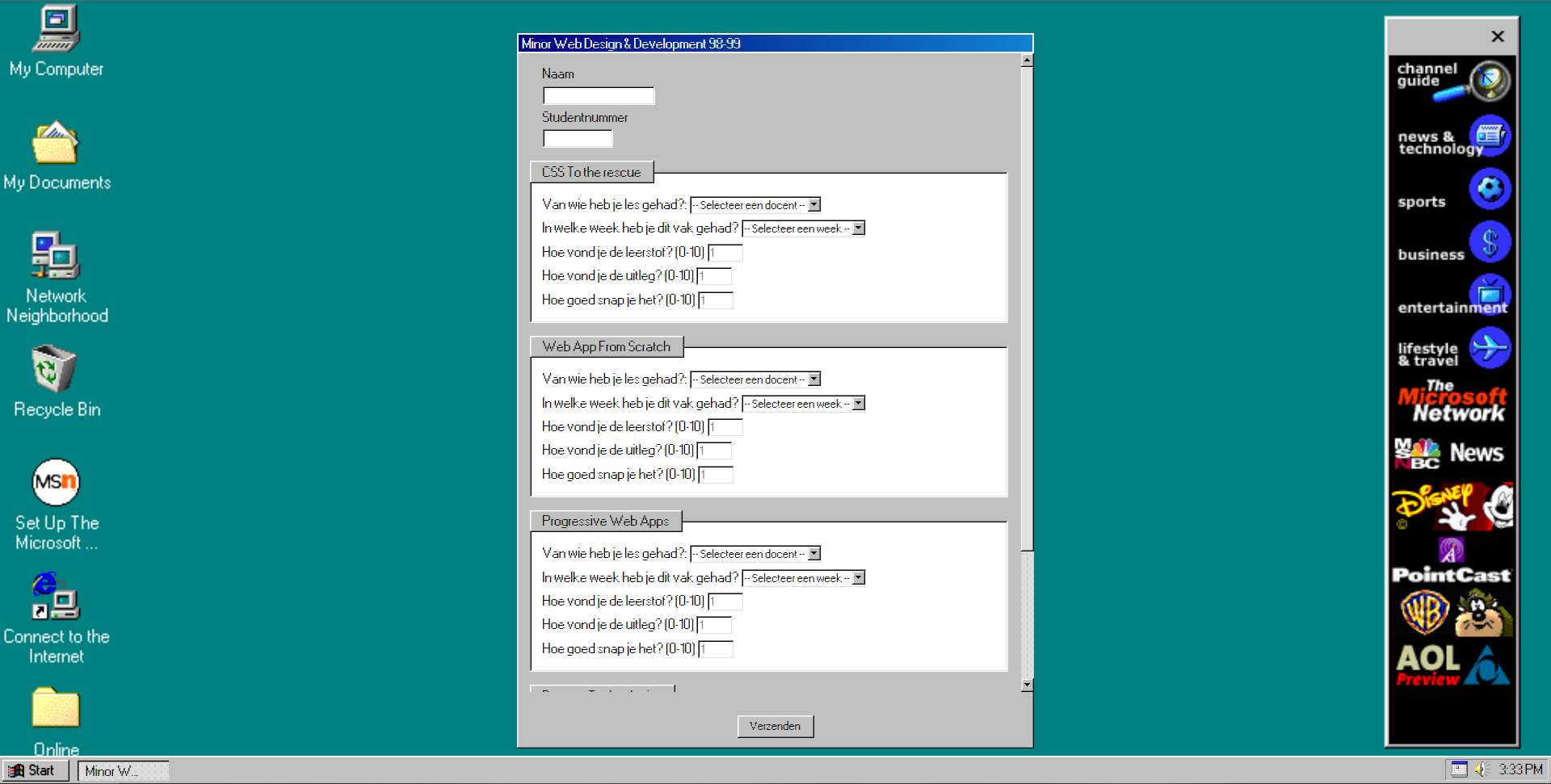This screenshot has height=784, width=1551.
Task: Open the AOL Preview channel
Action: click(x=1451, y=665)
